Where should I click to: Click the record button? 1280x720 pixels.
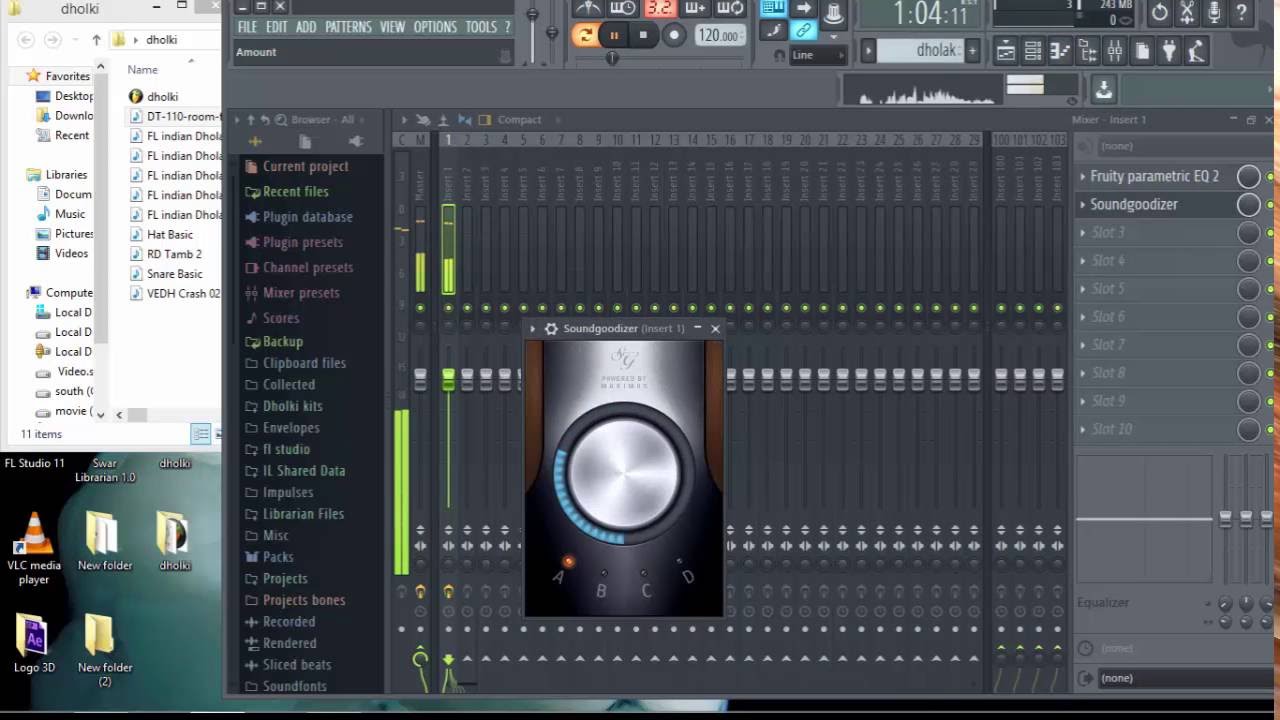click(x=674, y=35)
